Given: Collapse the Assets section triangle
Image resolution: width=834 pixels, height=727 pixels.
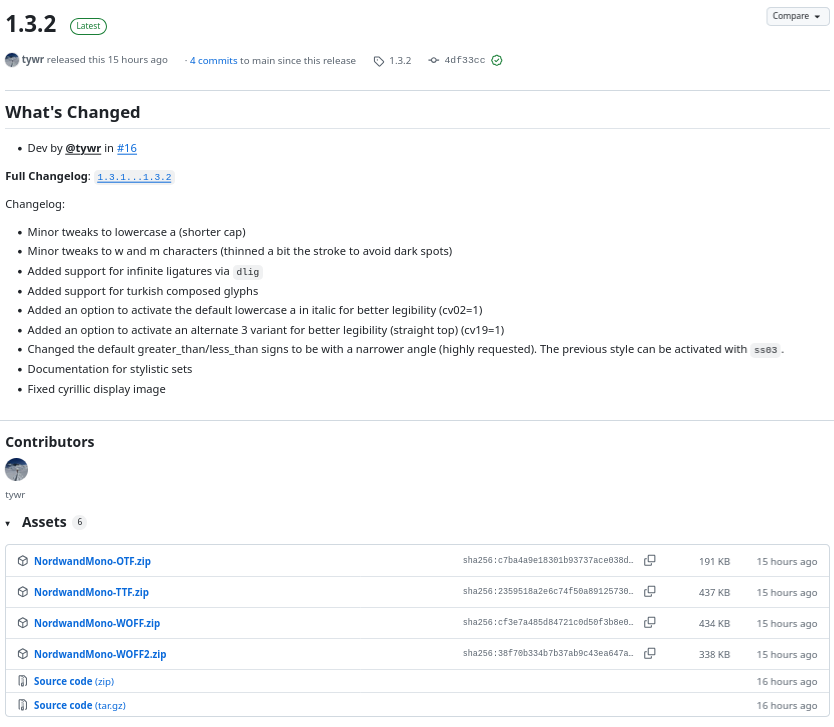Looking at the screenshot, I should tap(8, 524).
